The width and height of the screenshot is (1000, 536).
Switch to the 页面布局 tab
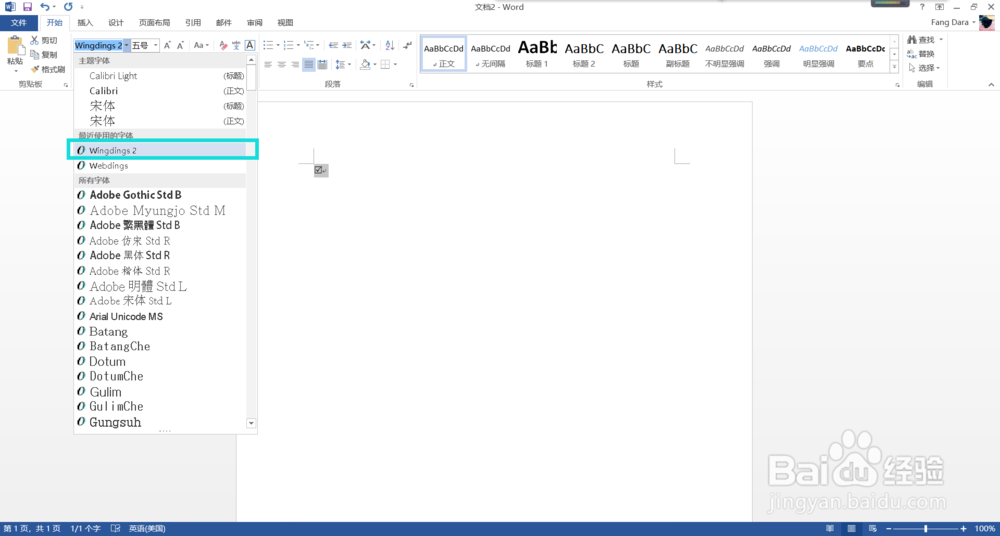click(155, 23)
